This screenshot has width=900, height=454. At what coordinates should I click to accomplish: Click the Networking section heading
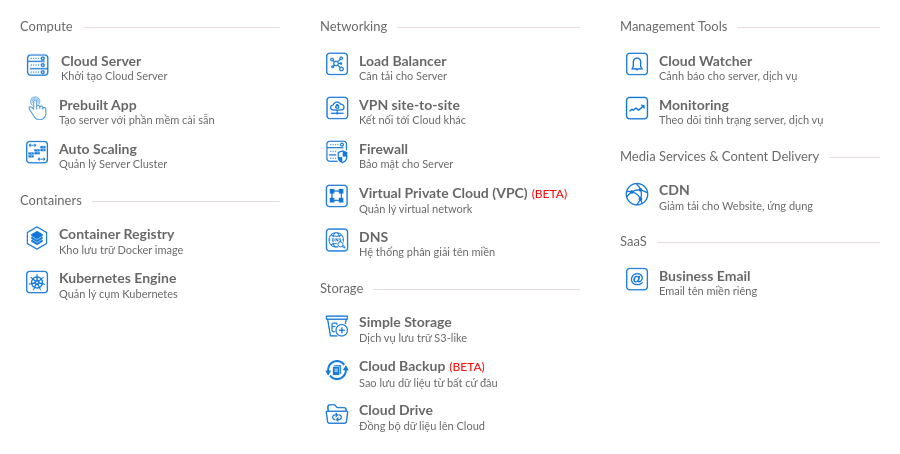point(354,26)
